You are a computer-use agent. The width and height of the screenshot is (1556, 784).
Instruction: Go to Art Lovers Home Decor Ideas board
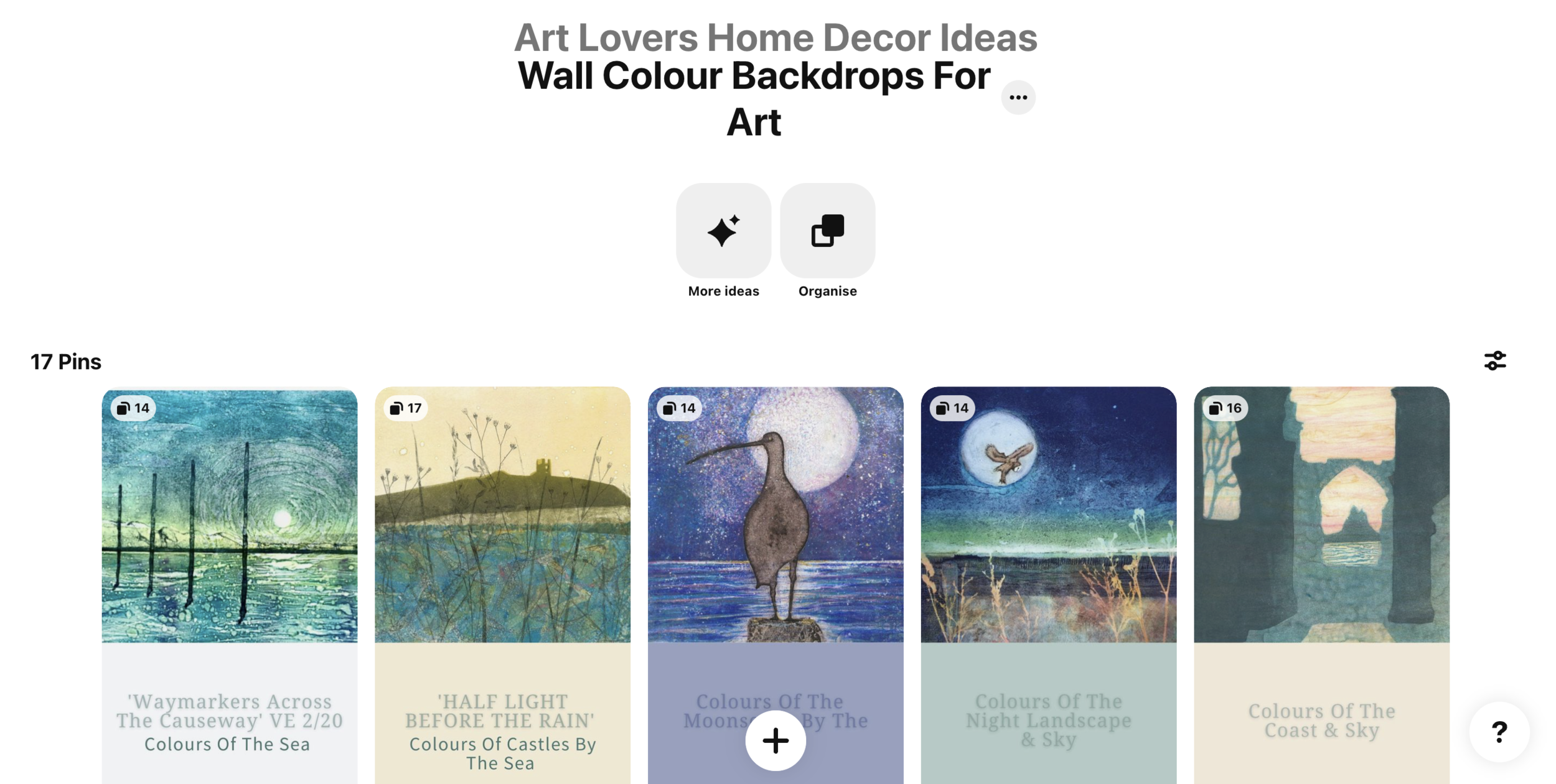point(776,37)
